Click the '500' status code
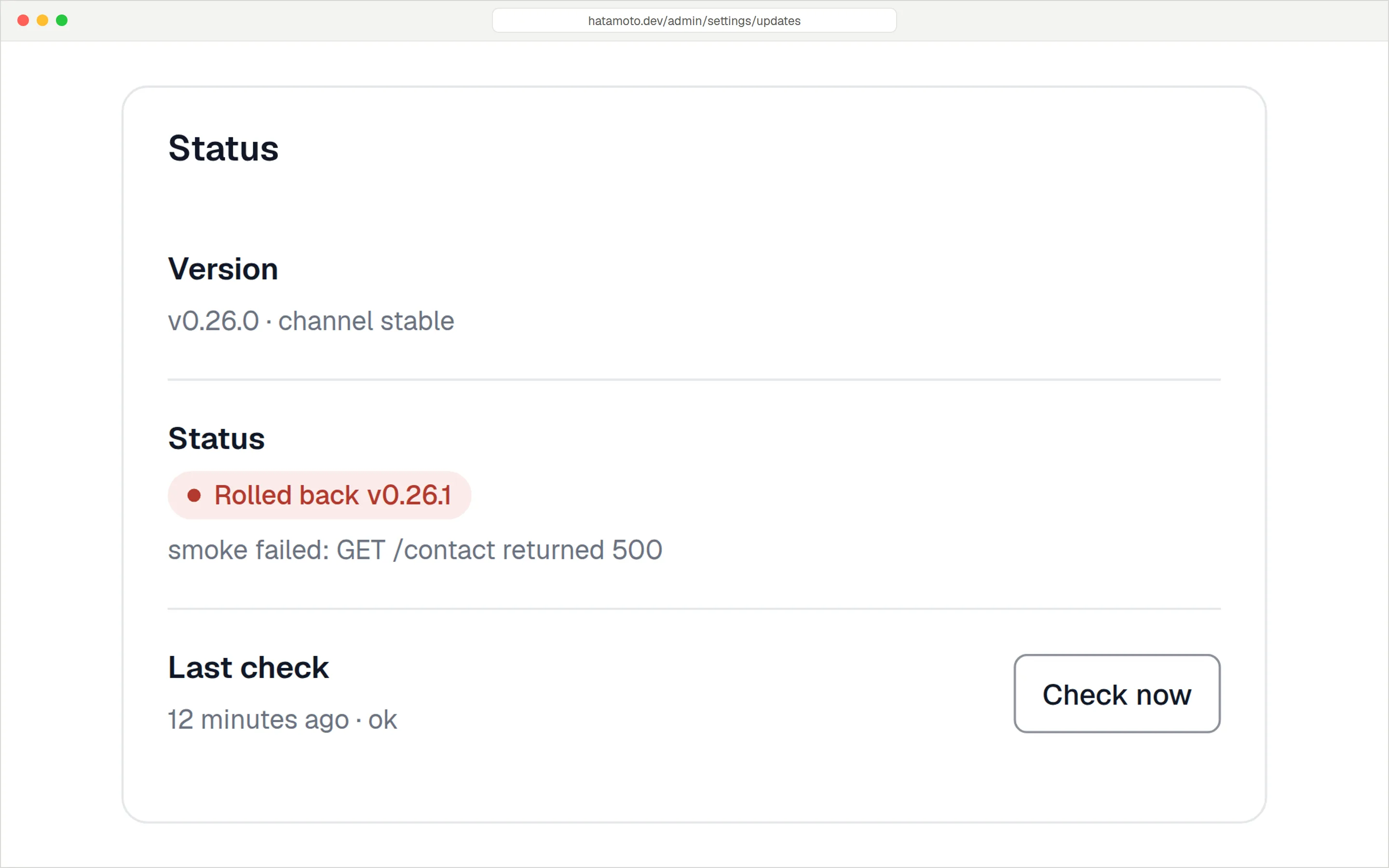 (x=637, y=550)
